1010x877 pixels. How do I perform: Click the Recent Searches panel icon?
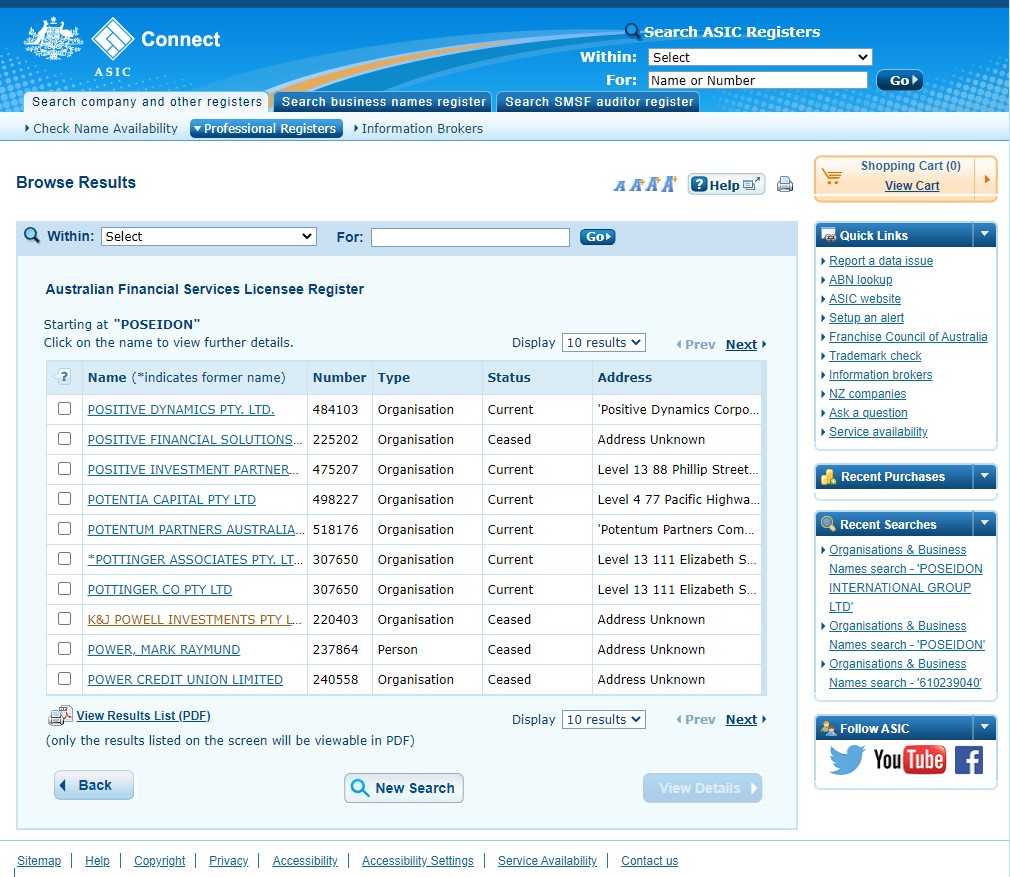point(828,524)
